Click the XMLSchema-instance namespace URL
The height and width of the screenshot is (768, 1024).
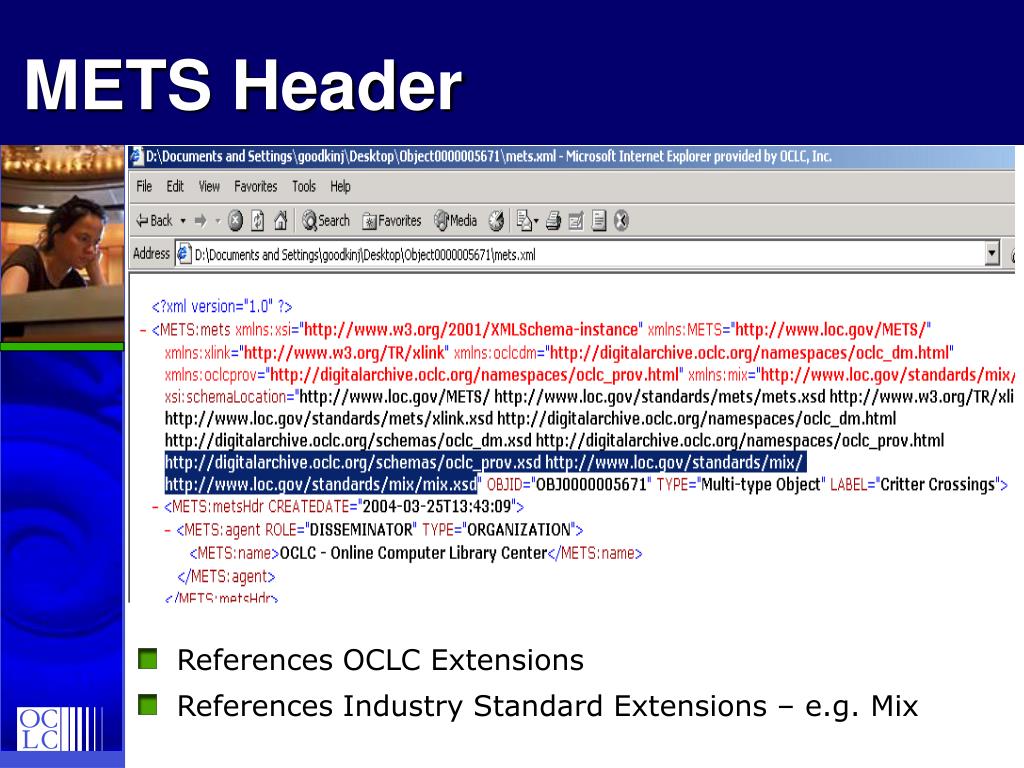(471, 330)
